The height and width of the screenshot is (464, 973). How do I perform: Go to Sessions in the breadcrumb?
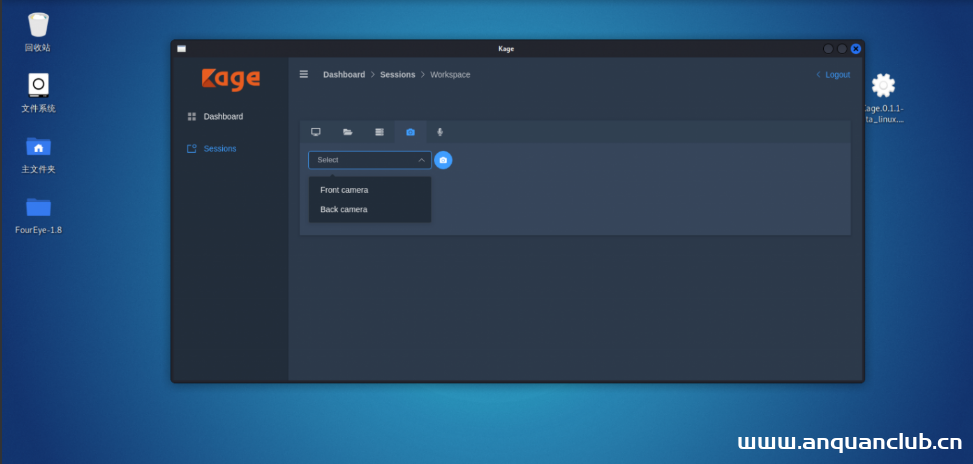coord(397,75)
